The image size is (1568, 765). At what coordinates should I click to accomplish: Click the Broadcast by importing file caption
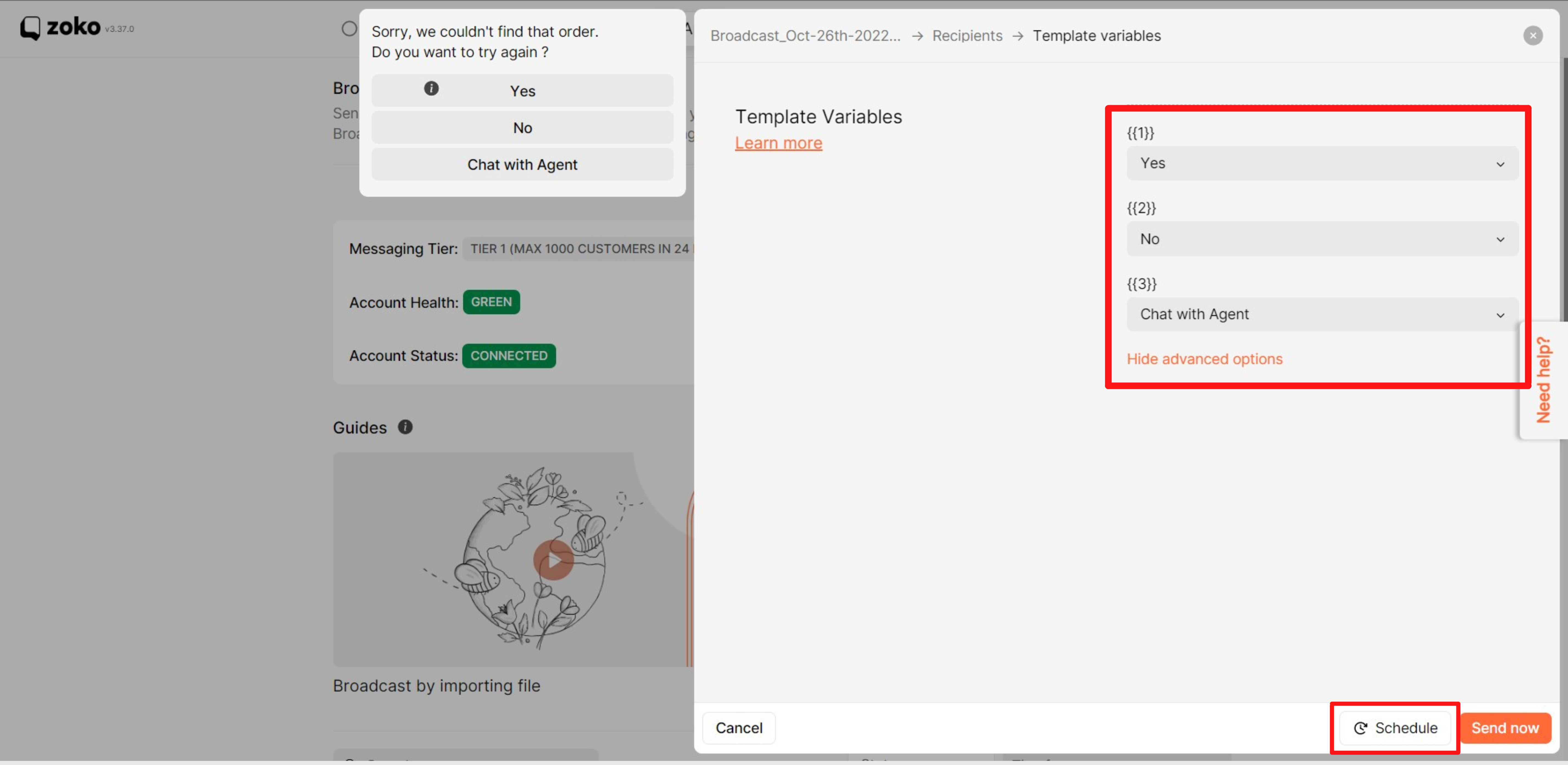(x=436, y=685)
